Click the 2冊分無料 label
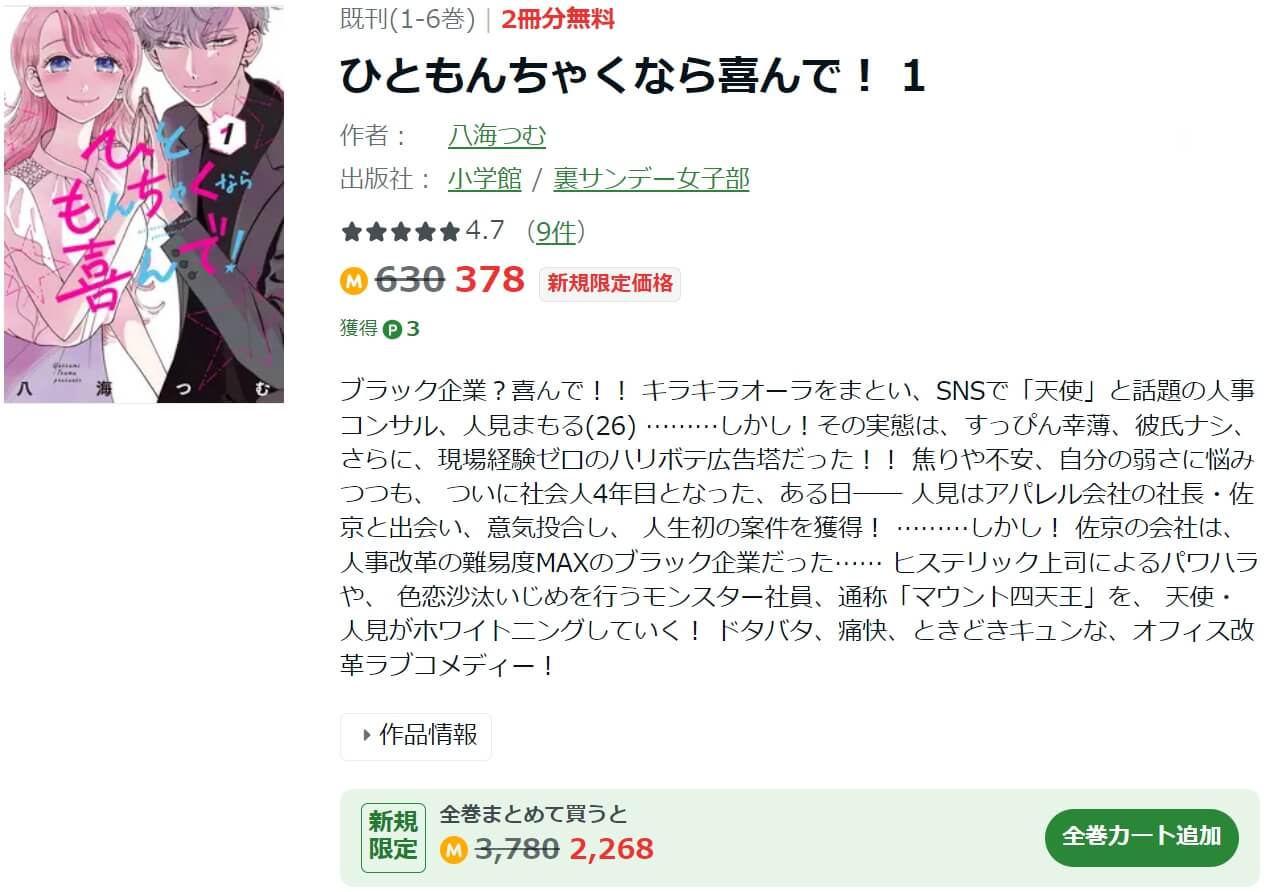This screenshot has width=1267, height=892. 558,19
